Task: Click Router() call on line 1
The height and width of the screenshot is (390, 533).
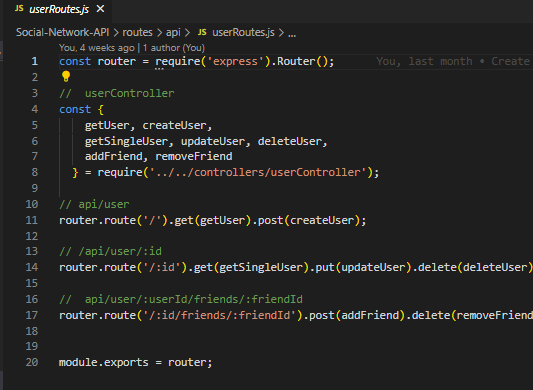Action: pos(302,62)
